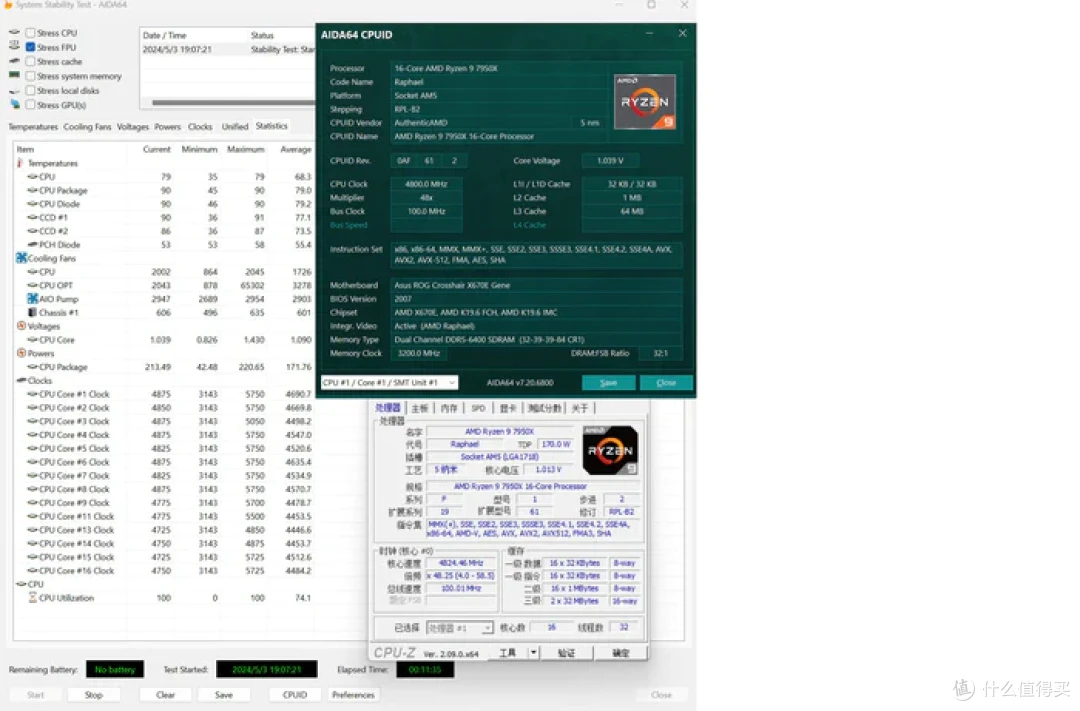Screen dimensions: 1080x711
Task: Open the 关于 tab in CPU-Z
Action: (x=580, y=409)
